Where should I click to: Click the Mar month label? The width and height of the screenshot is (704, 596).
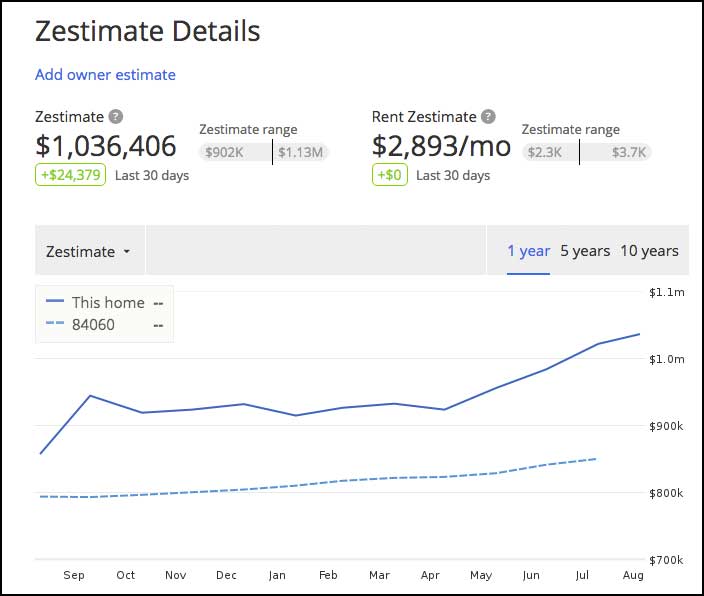[x=379, y=575]
